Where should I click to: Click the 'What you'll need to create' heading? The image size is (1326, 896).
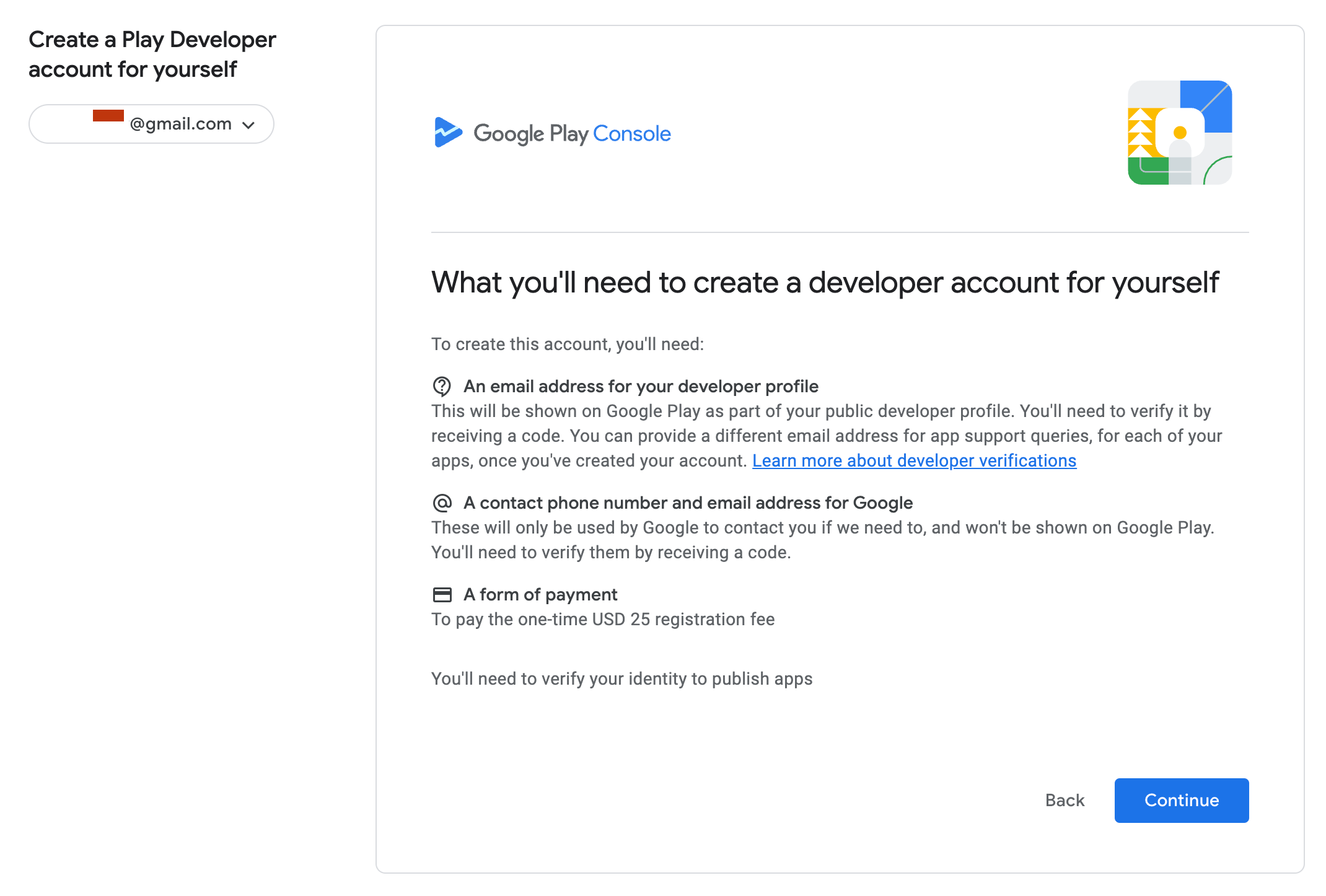point(825,283)
